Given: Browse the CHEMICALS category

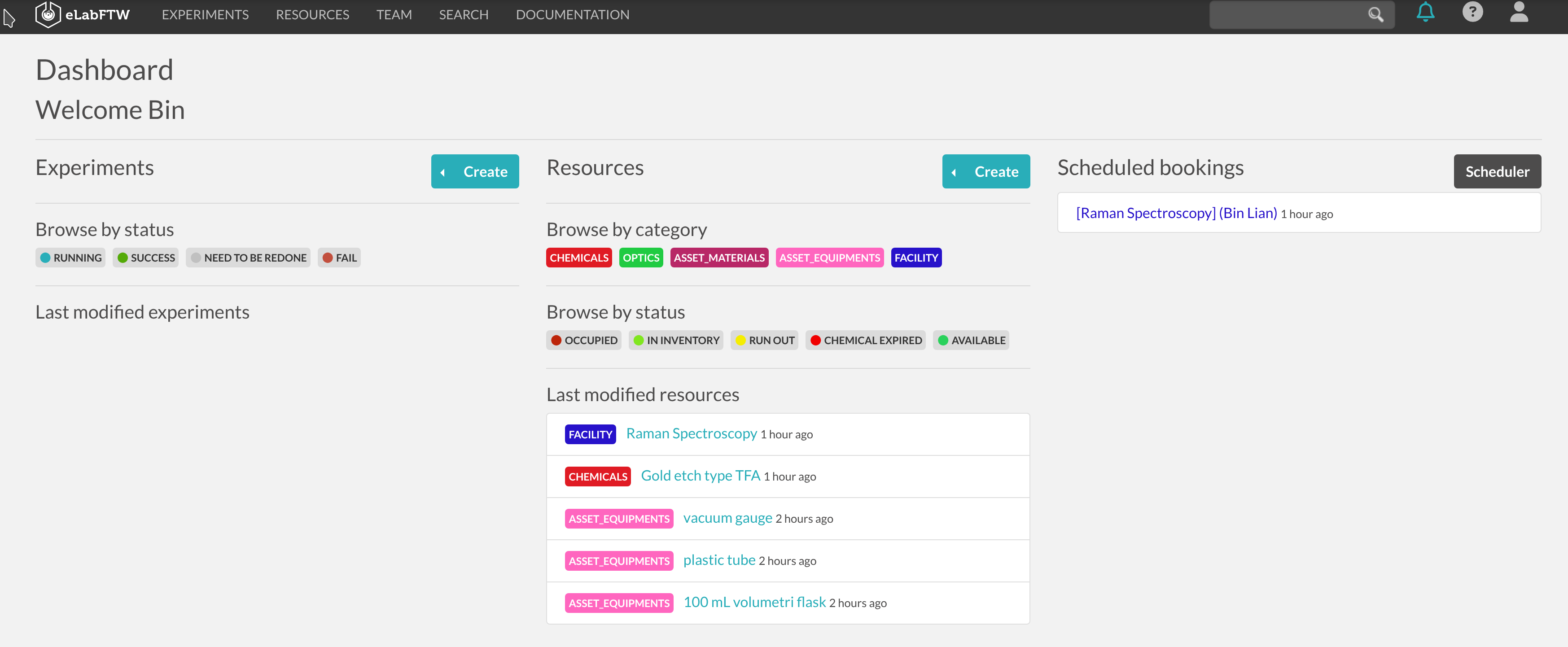Looking at the screenshot, I should pyautogui.click(x=578, y=257).
